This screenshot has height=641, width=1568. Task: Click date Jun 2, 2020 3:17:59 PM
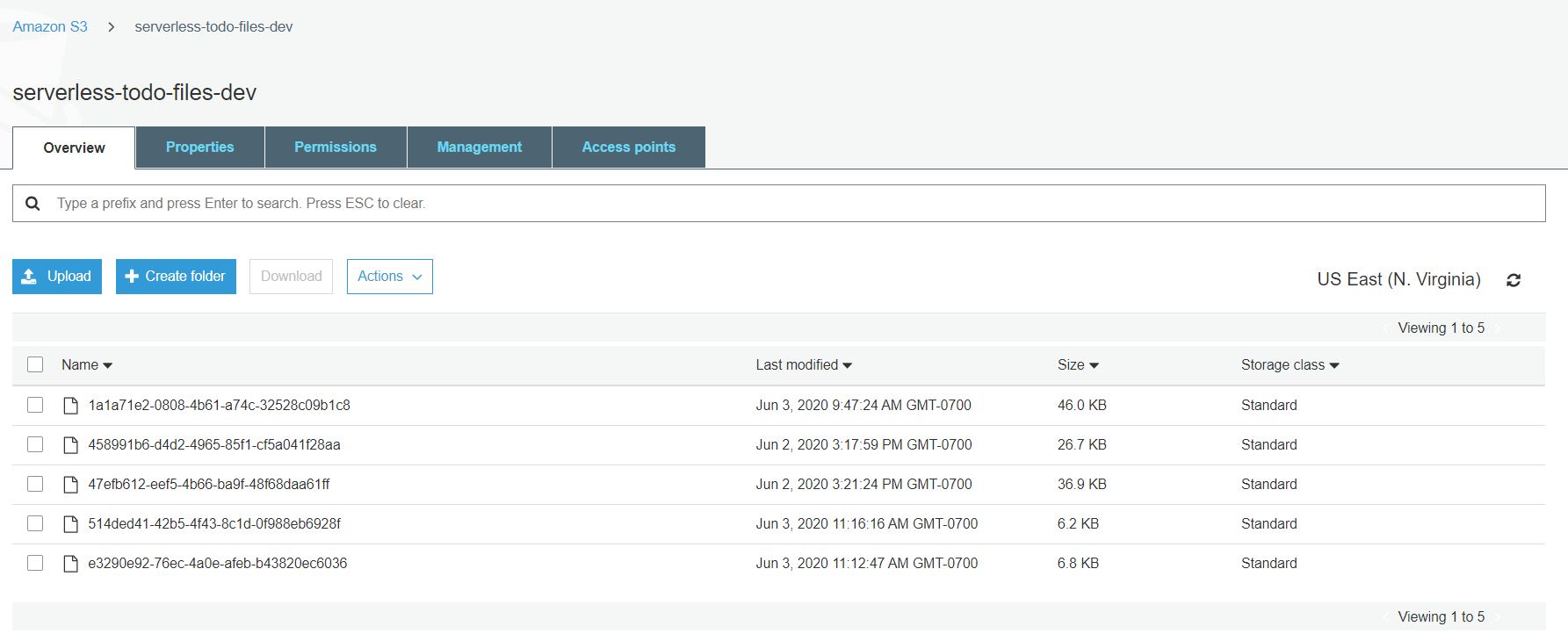pos(863,444)
